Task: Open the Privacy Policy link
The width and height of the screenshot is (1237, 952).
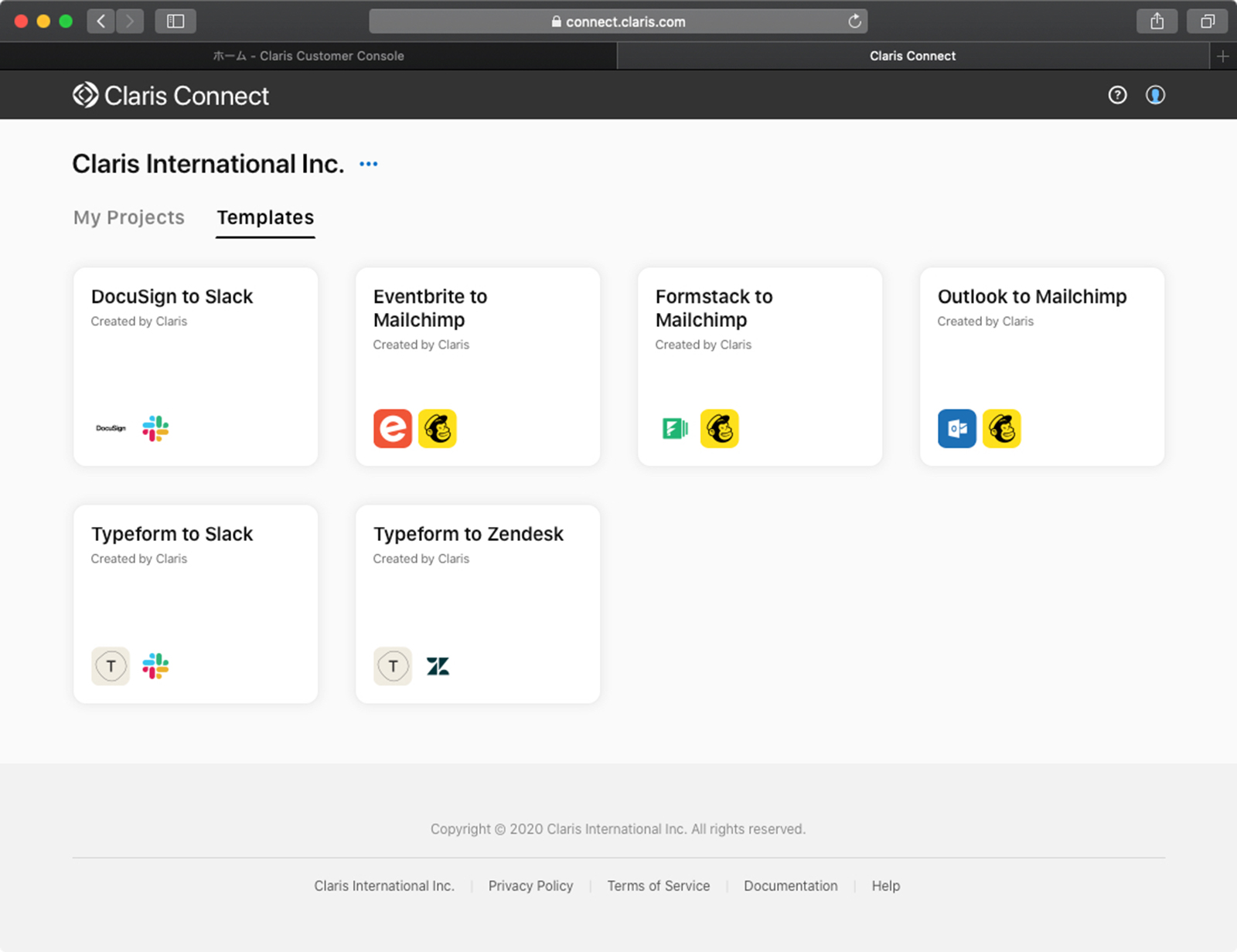Action: tap(530, 886)
